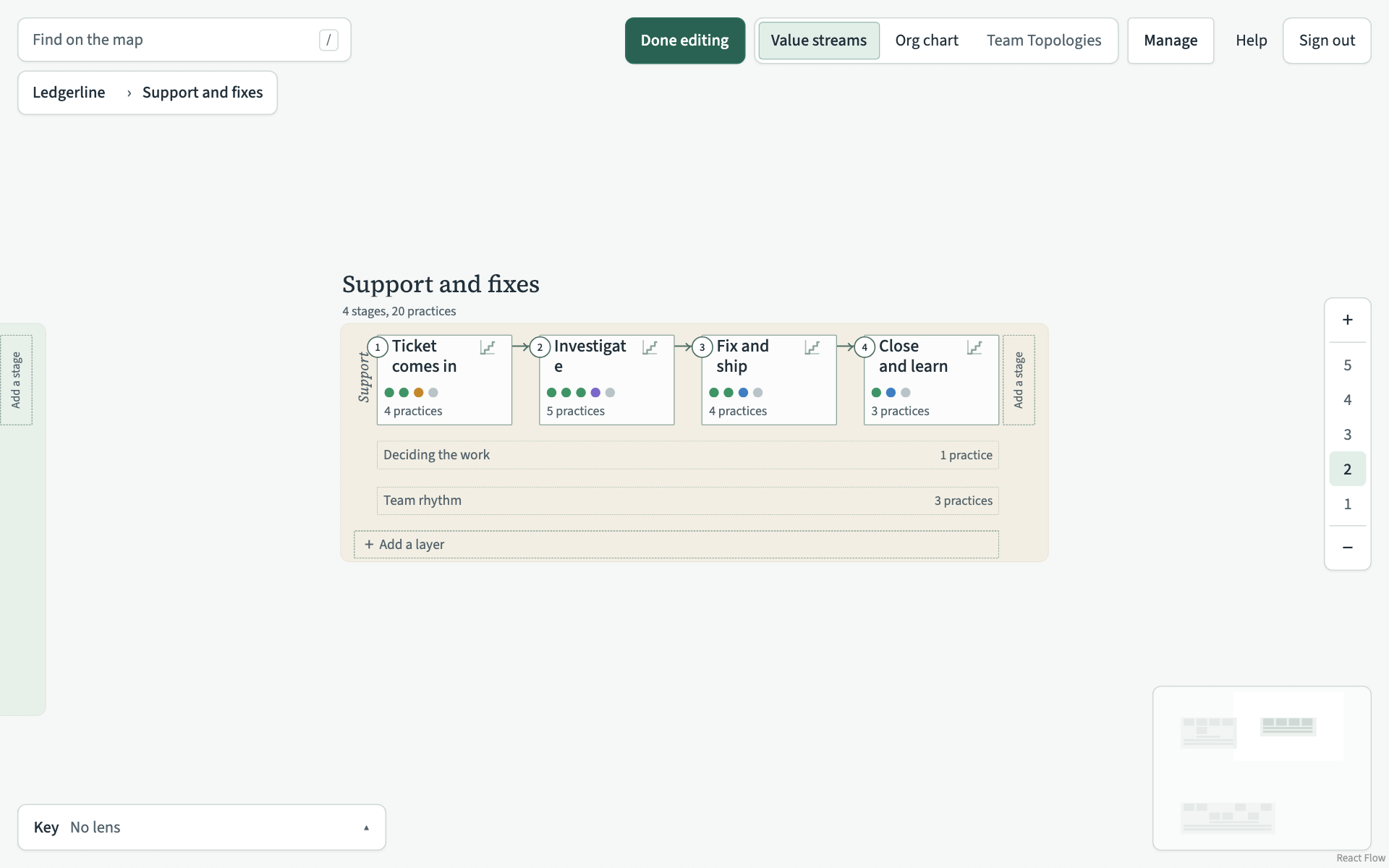Click stage number 4 badge on Close and learn
The image size is (1389, 868).
[865, 347]
